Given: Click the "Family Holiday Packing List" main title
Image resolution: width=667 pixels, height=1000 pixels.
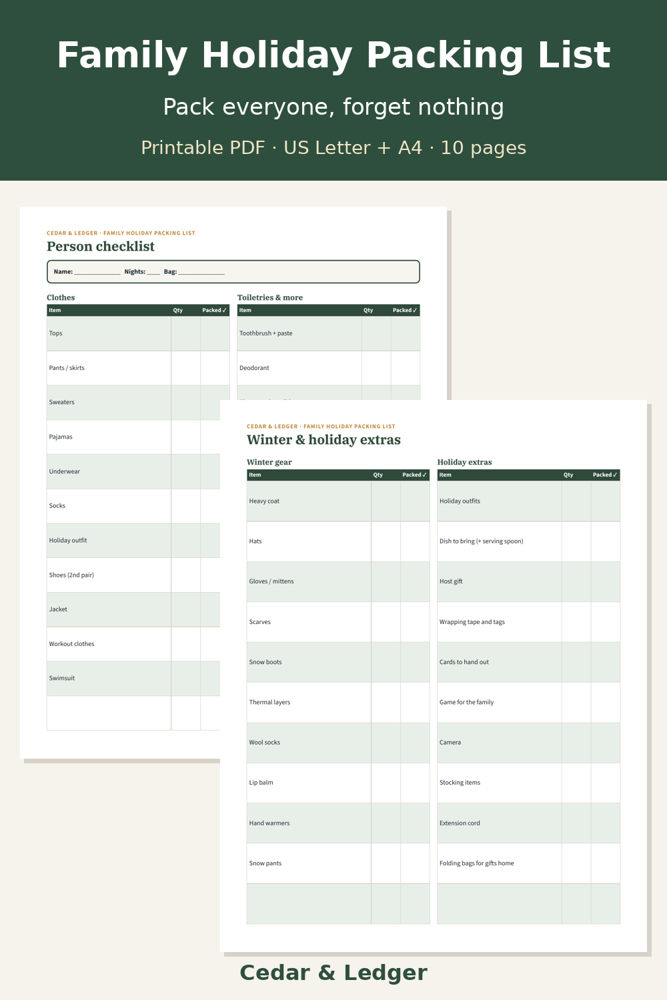Looking at the screenshot, I should pyautogui.click(x=334, y=56).
